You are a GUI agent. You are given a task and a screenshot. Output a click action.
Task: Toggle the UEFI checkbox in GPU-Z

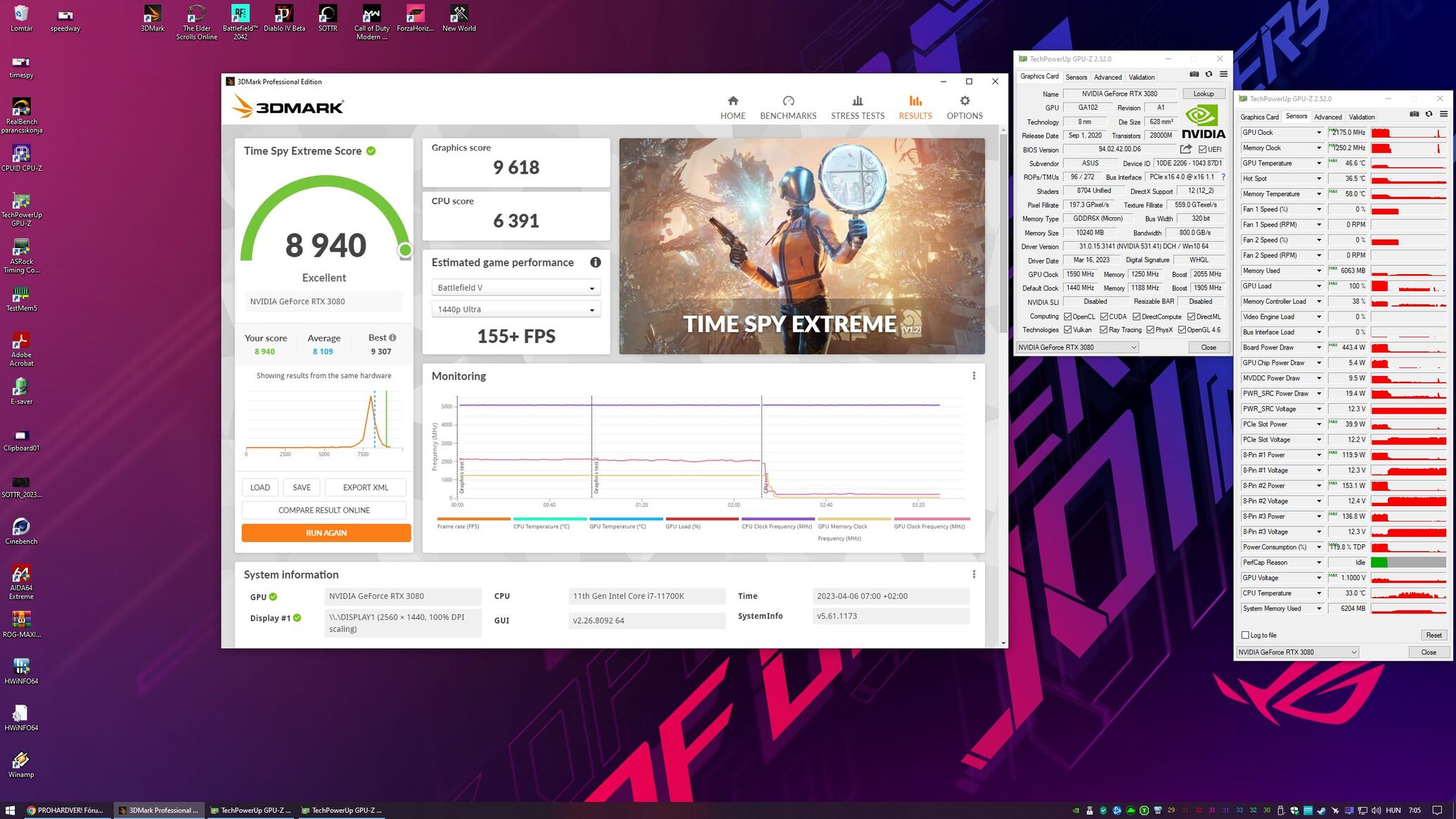[x=1203, y=149]
